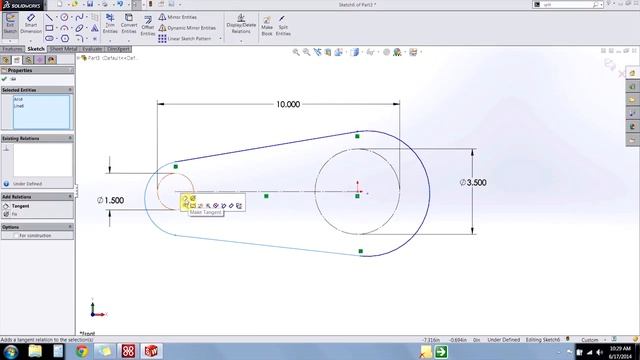The image size is (640, 360).
Task: Click Linear Sketch Pattern
Action: (x=185, y=38)
